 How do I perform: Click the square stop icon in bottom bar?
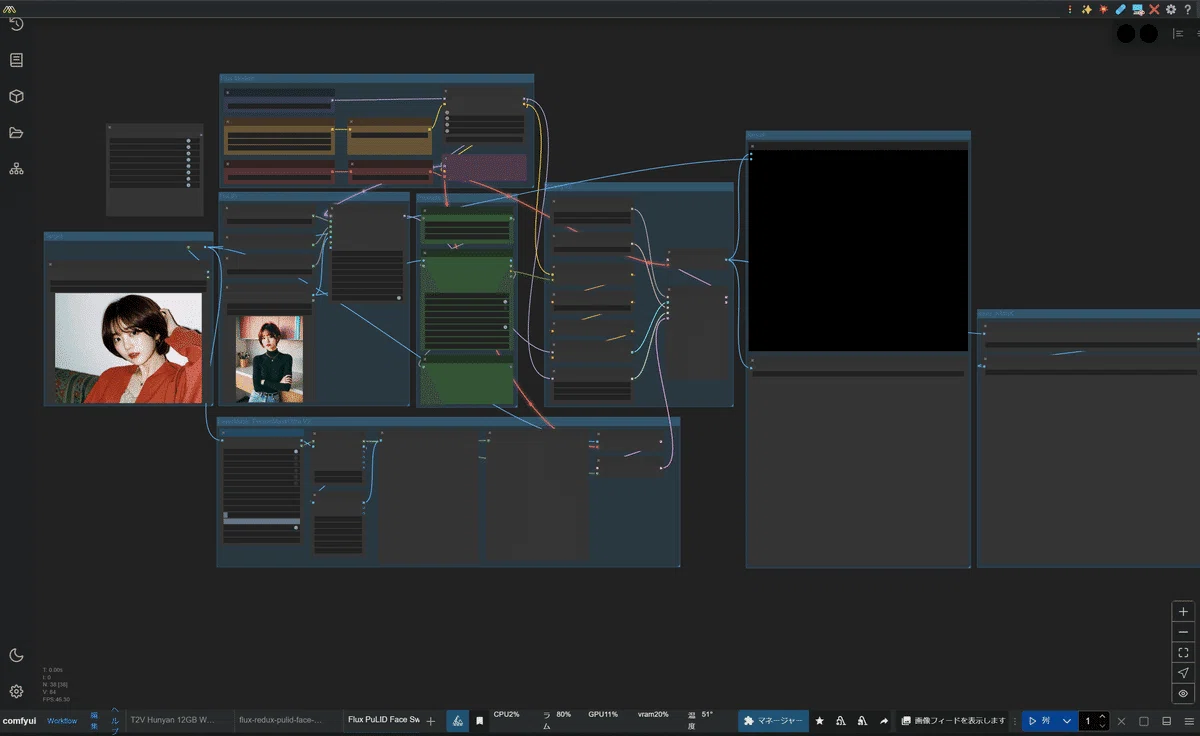click(1144, 721)
